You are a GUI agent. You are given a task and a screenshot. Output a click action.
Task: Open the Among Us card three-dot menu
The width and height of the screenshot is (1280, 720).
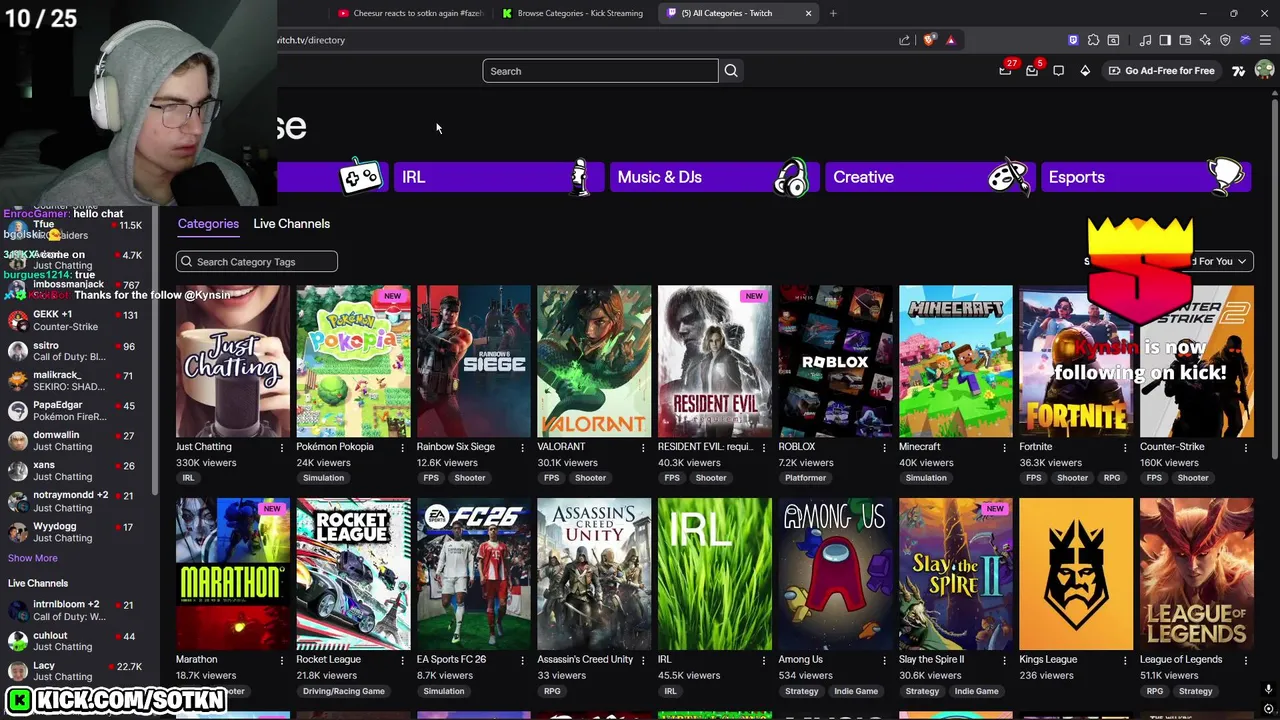pyautogui.click(x=884, y=660)
